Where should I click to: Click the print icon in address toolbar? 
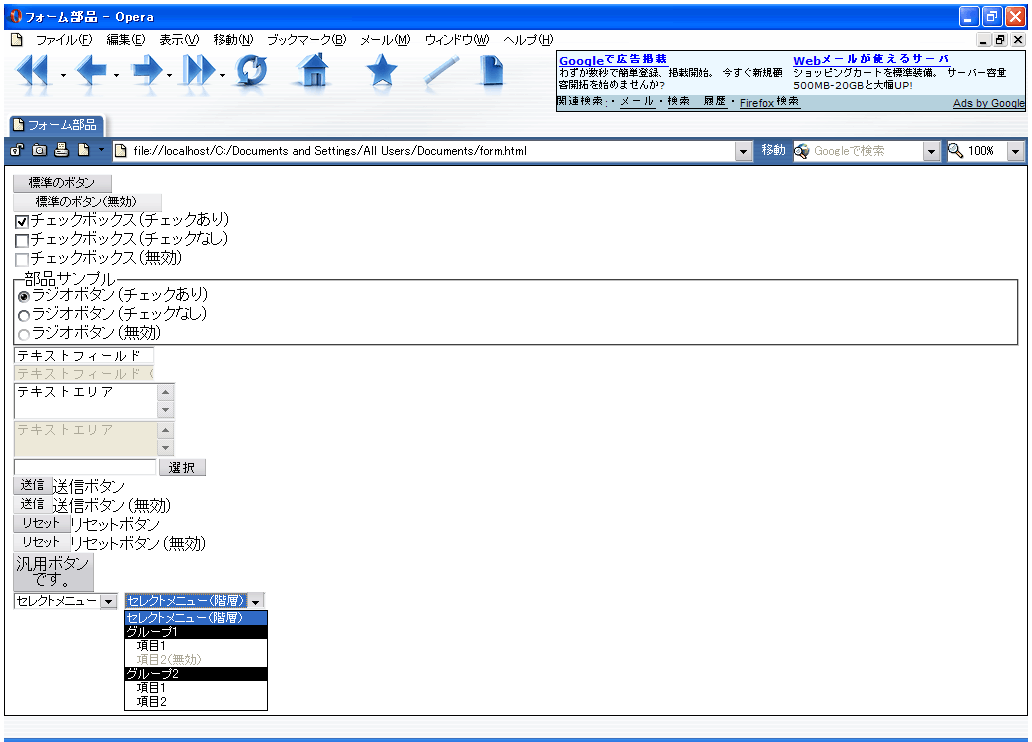[x=61, y=150]
